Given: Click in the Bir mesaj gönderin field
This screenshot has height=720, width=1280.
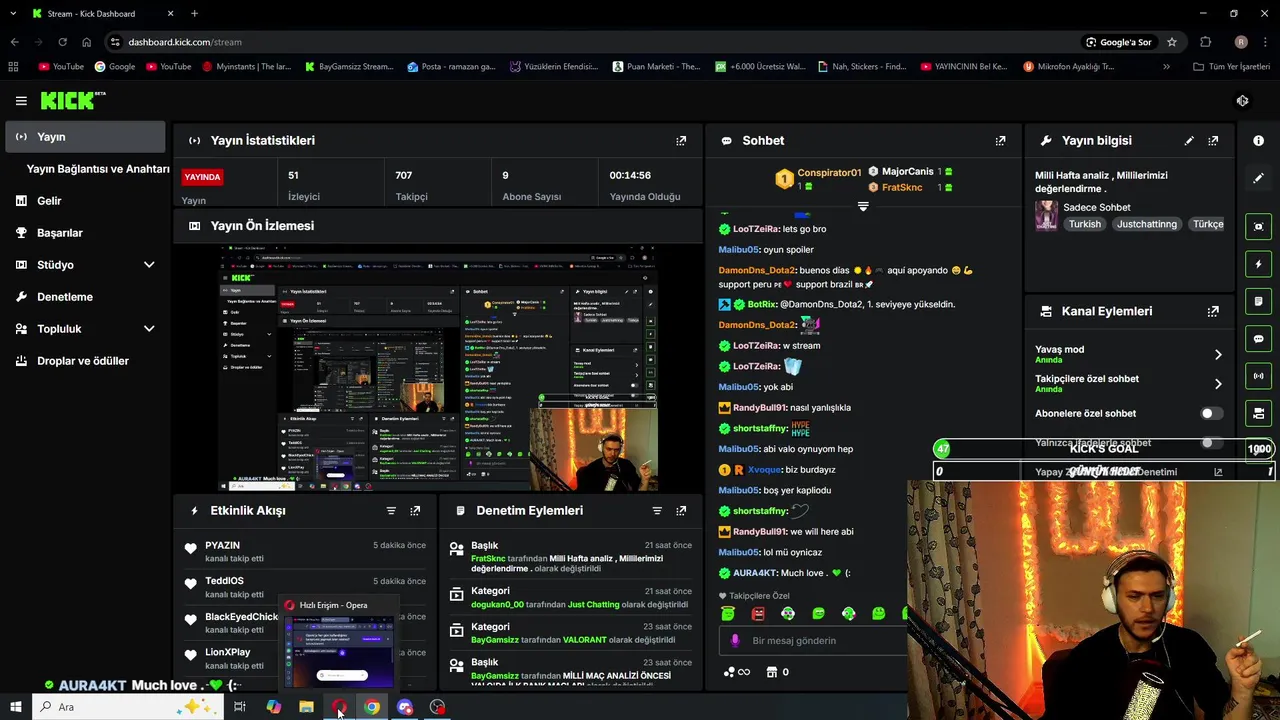Looking at the screenshot, I should pos(812,641).
